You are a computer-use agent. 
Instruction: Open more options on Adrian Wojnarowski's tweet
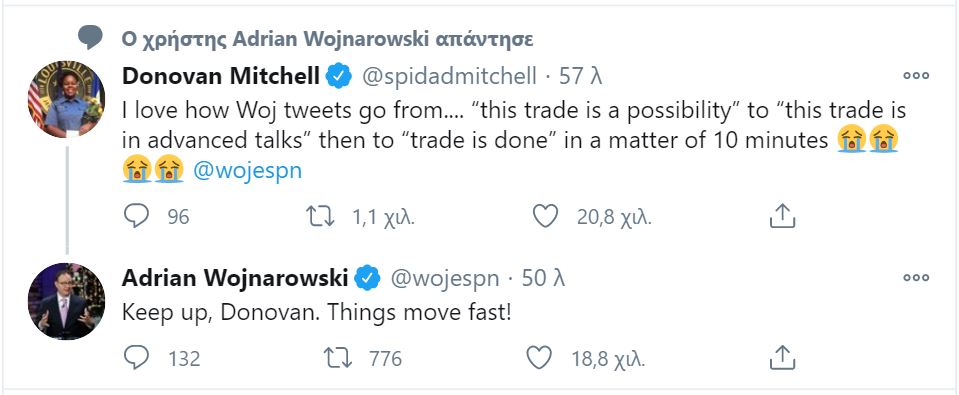coord(916,278)
